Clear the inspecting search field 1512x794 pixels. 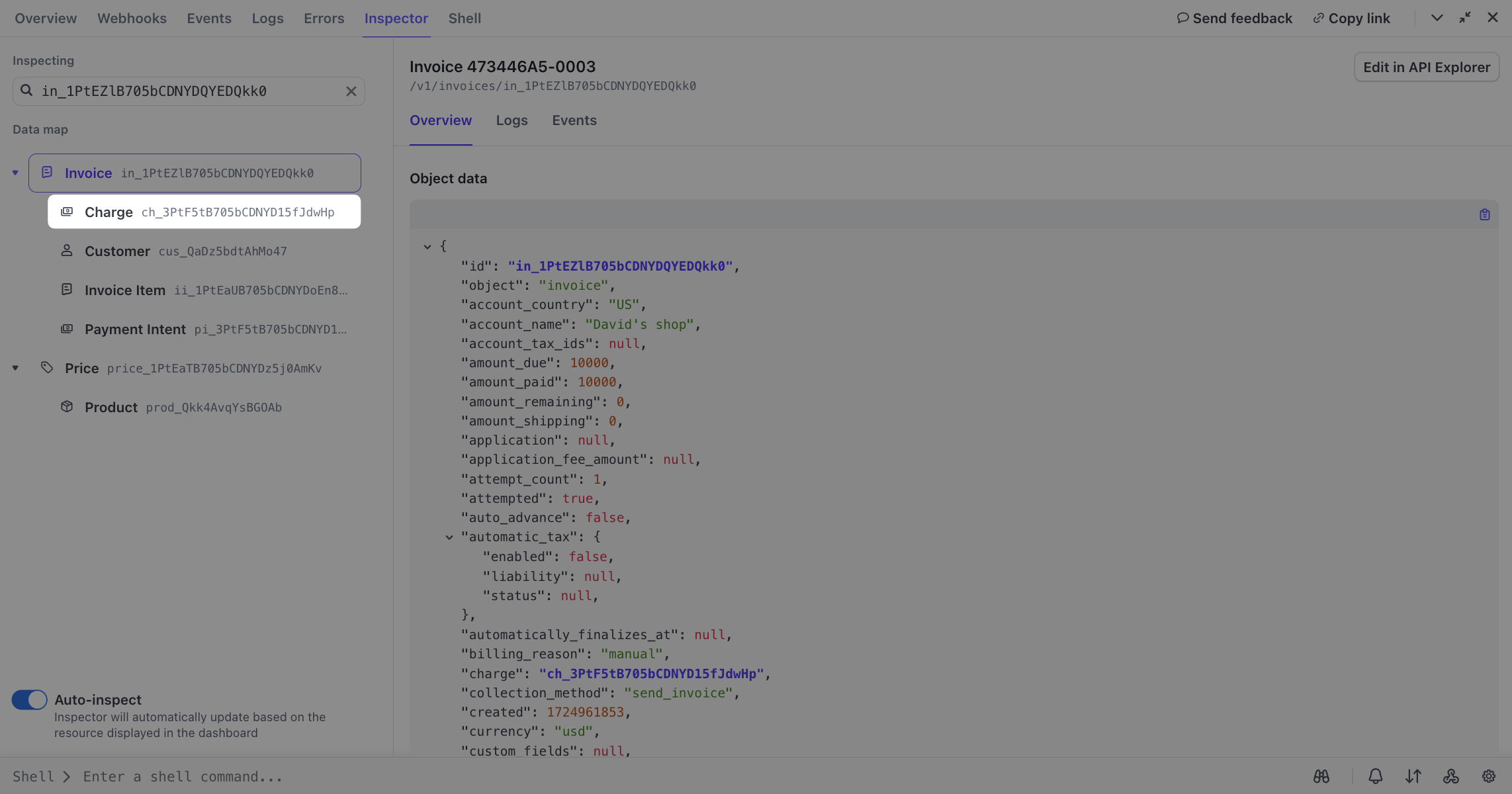(351, 91)
